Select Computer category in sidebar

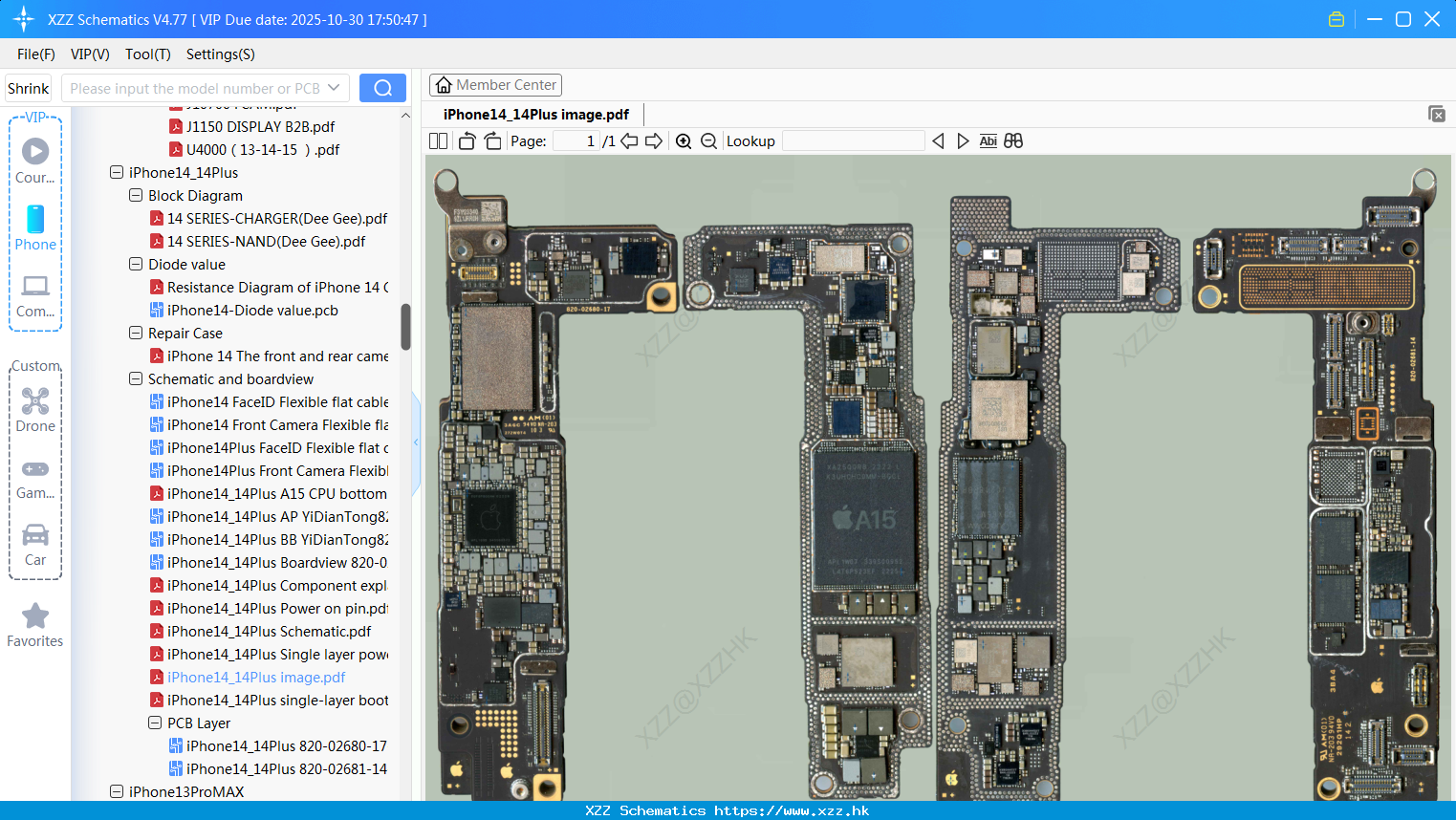pos(35,296)
